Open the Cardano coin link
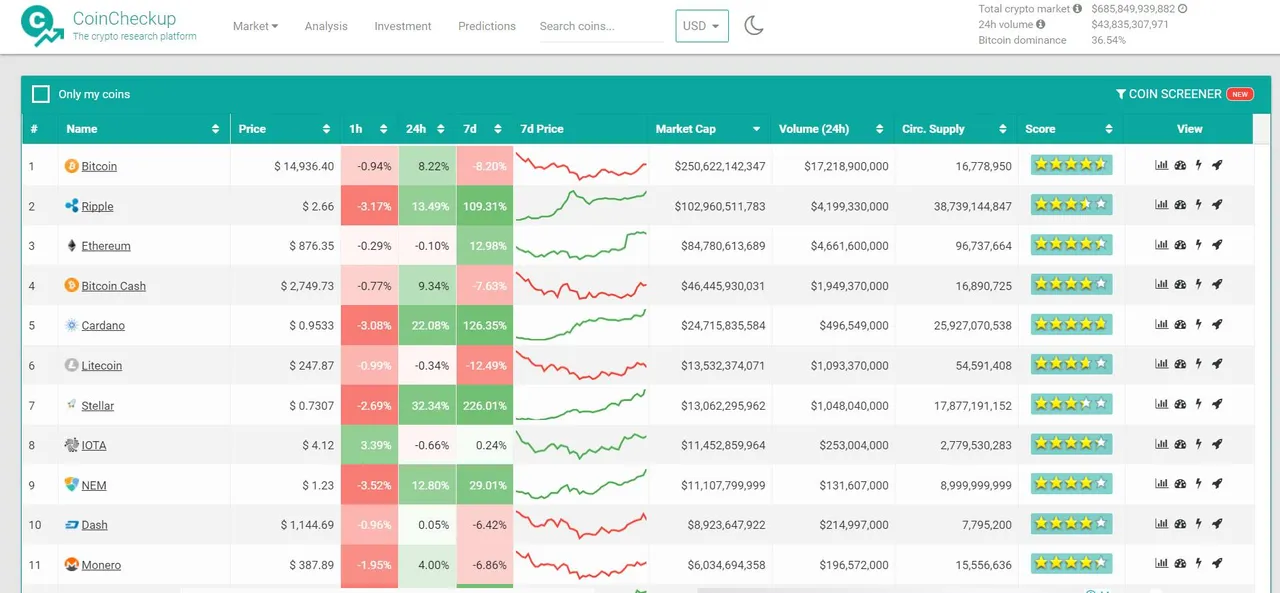The image size is (1280, 593). point(103,326)
